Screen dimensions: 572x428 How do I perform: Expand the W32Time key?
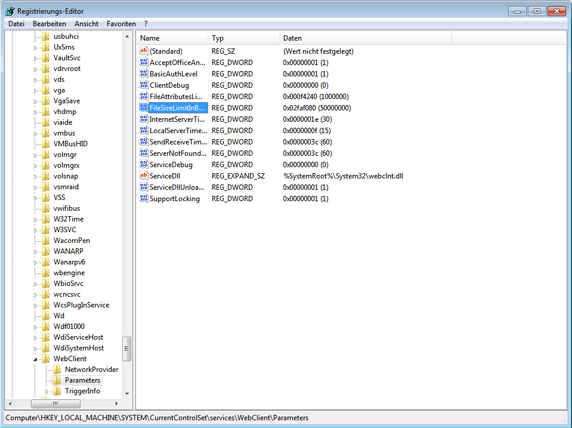click(35, 220)
